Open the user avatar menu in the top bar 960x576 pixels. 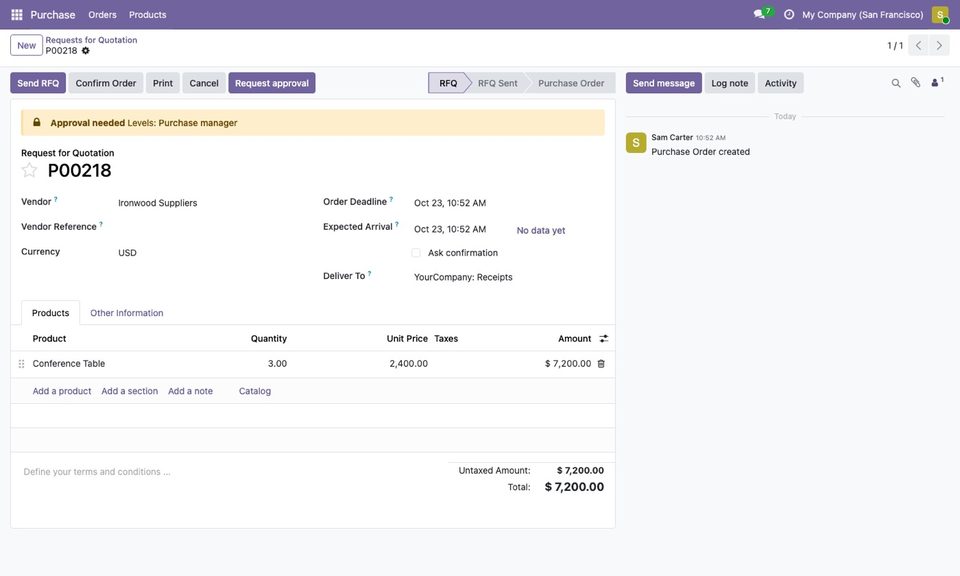(940, 15)
